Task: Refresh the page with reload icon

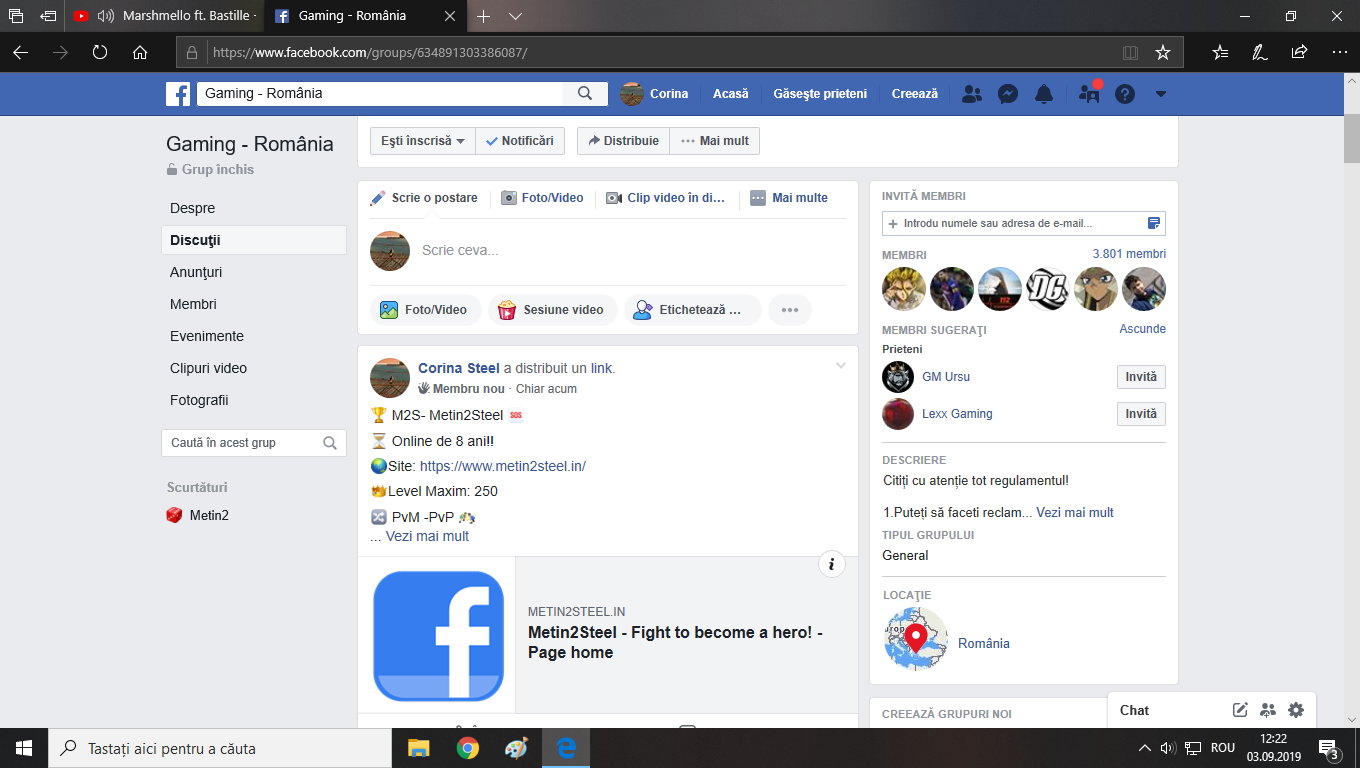Action: (x=100, y=52)
